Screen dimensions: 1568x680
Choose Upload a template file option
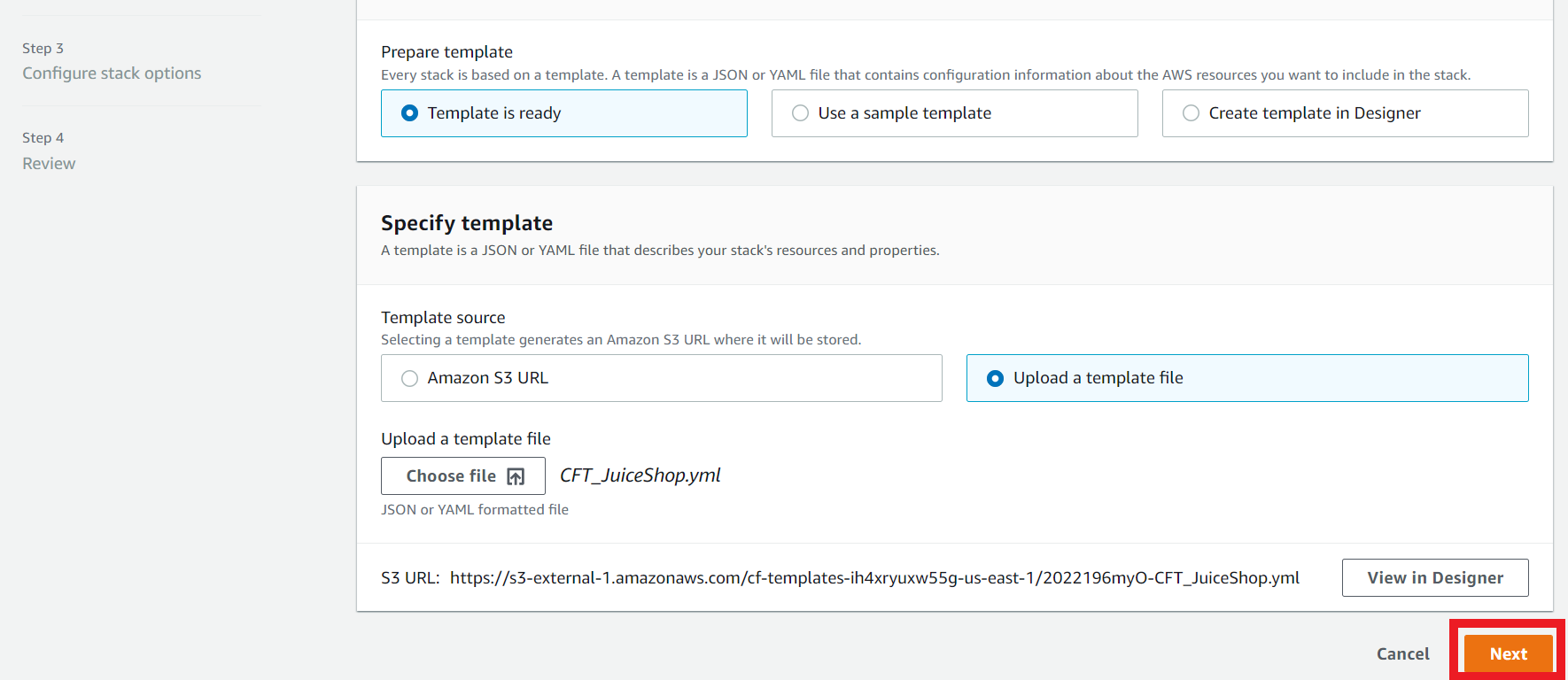tap(1247, 378)
